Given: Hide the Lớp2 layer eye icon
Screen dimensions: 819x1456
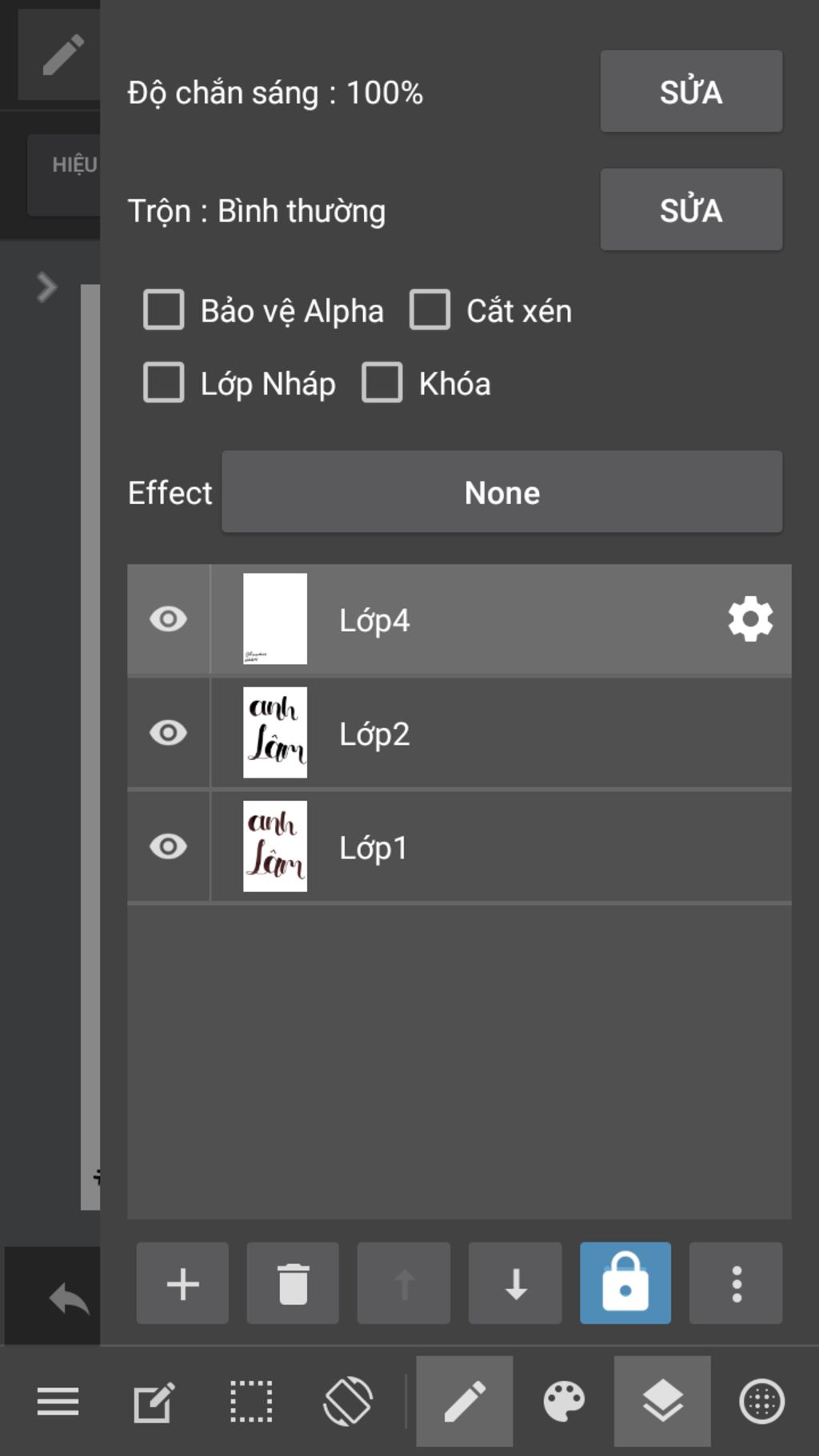Looking at the screenshot, I should (x=168, y=733).
